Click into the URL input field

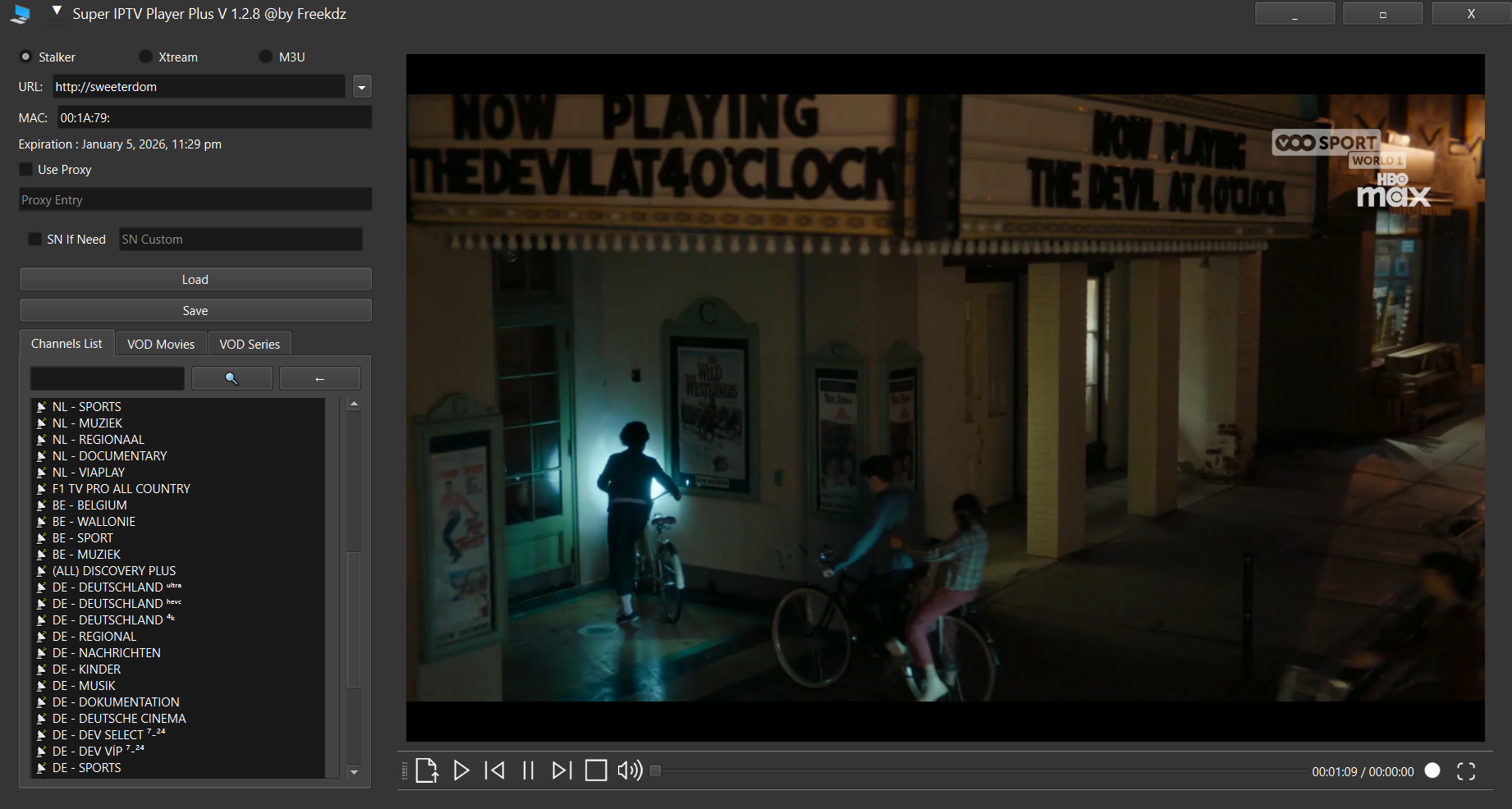click(x=199, y=86)
